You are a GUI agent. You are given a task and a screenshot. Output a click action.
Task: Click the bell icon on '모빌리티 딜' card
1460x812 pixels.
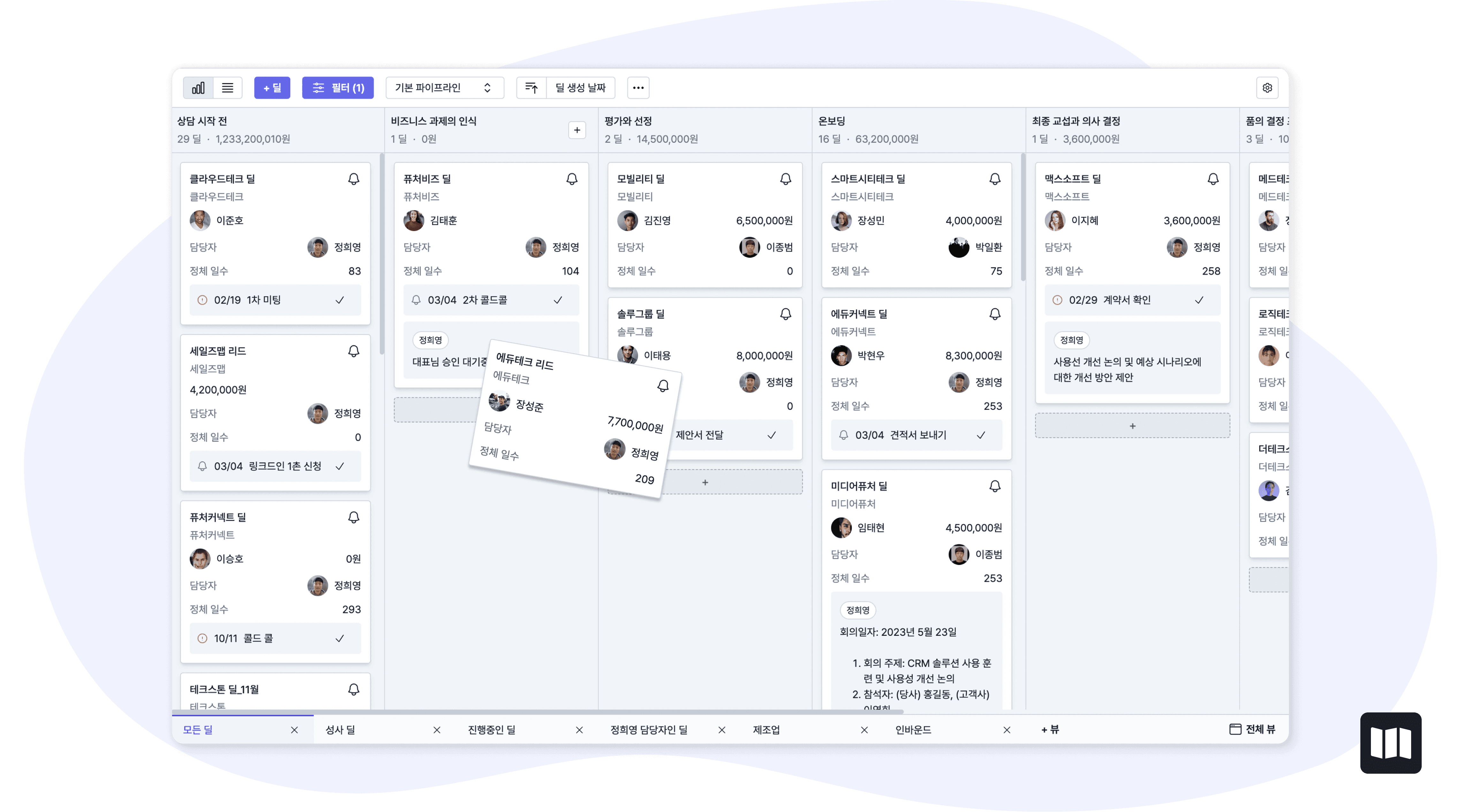pos(786,179)
